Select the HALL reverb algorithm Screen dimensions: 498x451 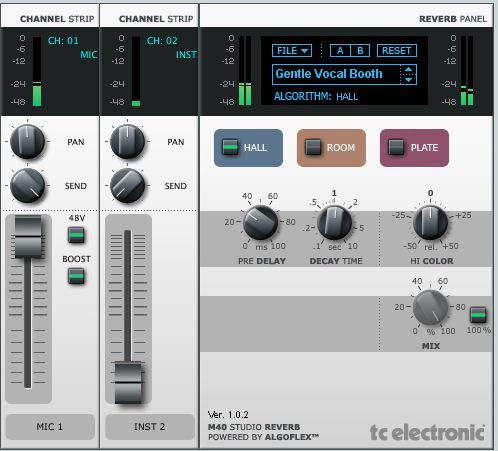coord(248,148)
